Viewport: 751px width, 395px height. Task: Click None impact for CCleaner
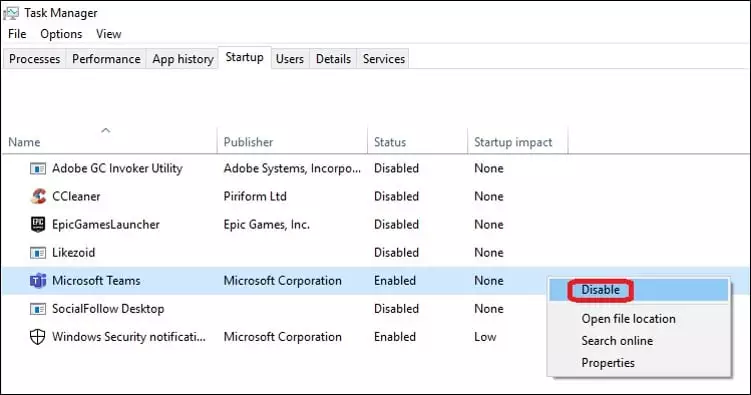pos(489,196)
